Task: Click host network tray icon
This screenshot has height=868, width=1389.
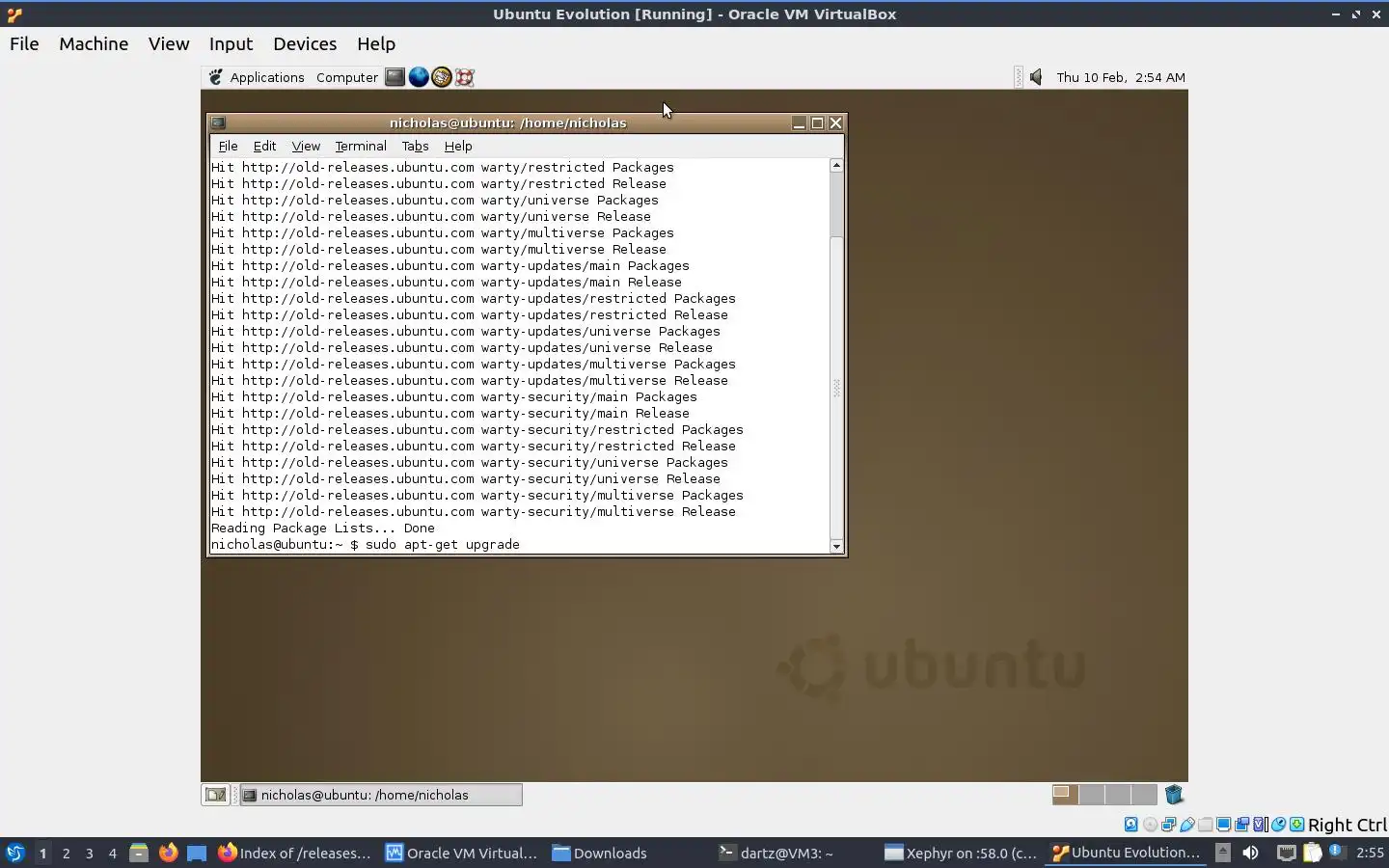Action: [x=1286, y=853]
